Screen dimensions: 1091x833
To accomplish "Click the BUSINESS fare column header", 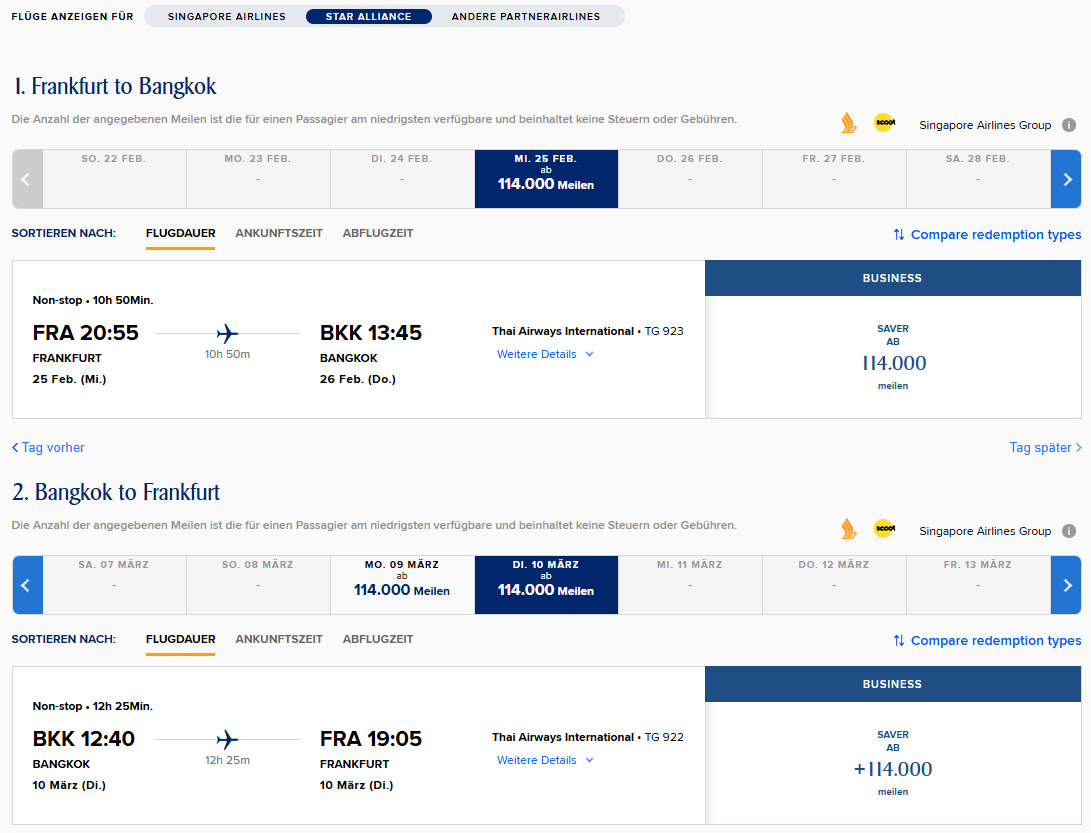I will click(x=892, y=278).
